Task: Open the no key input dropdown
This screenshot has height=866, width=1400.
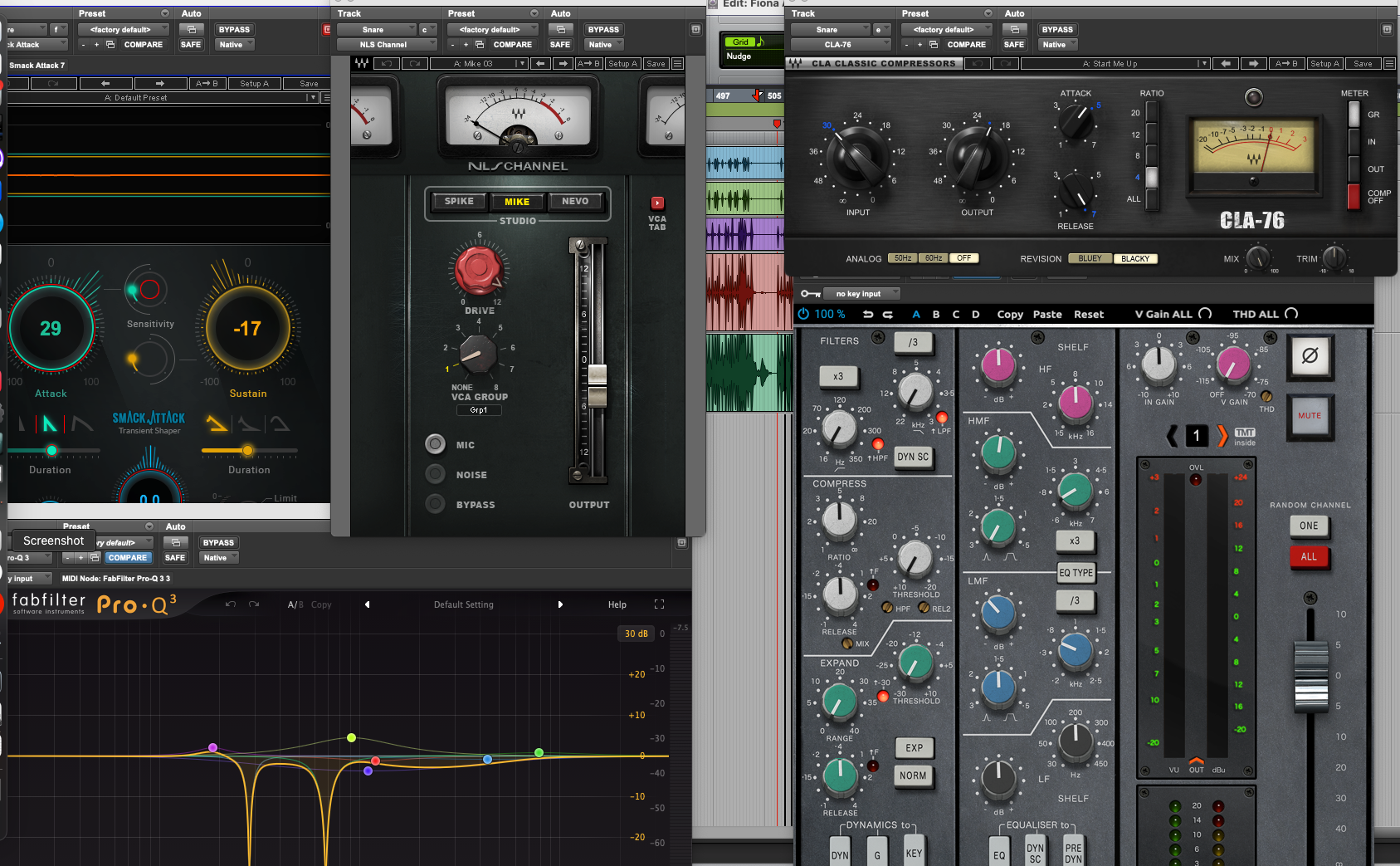Action: click(863, 293)
